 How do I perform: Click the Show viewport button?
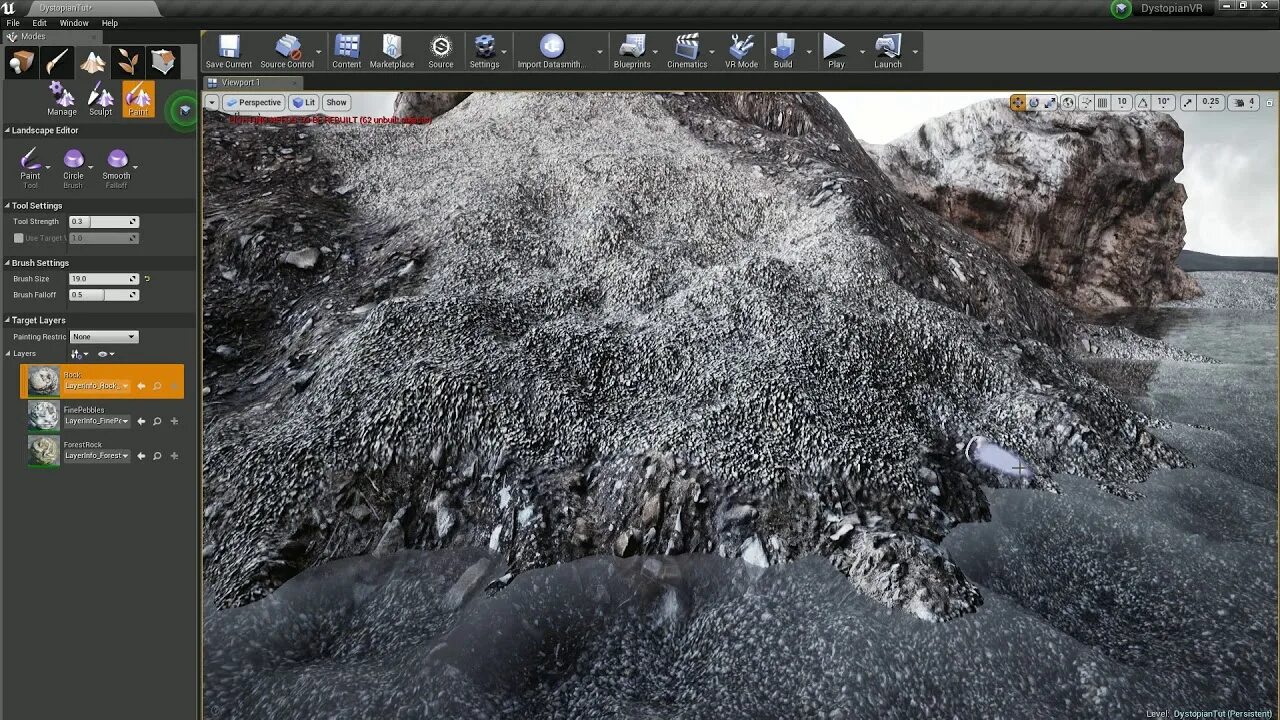point(337,102)
